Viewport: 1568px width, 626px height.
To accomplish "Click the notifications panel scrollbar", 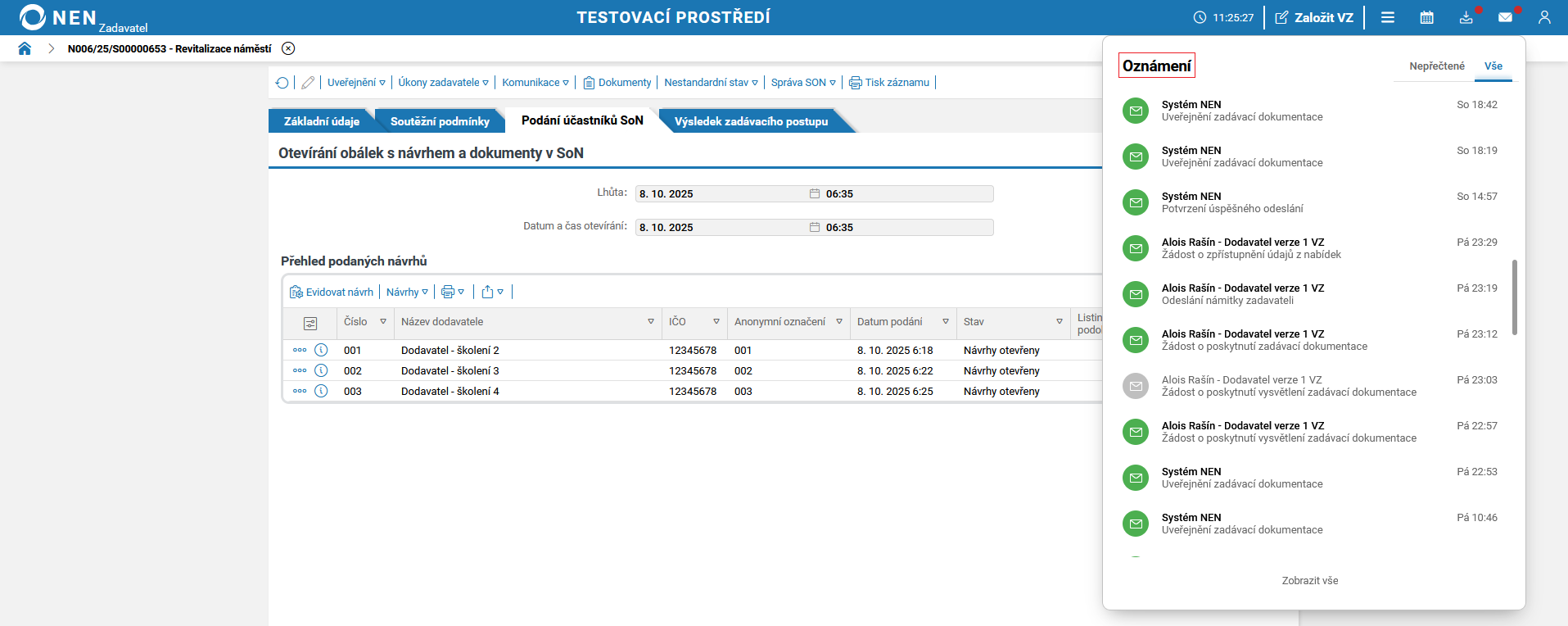I will pyautogui.click(x=1515, y=297).
